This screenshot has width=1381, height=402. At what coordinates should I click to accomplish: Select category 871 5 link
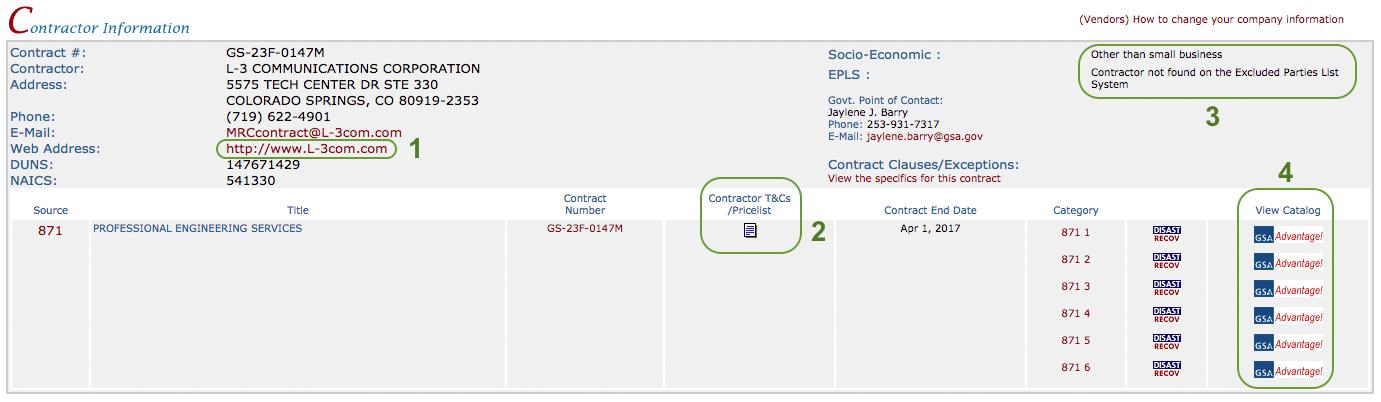1075,341
